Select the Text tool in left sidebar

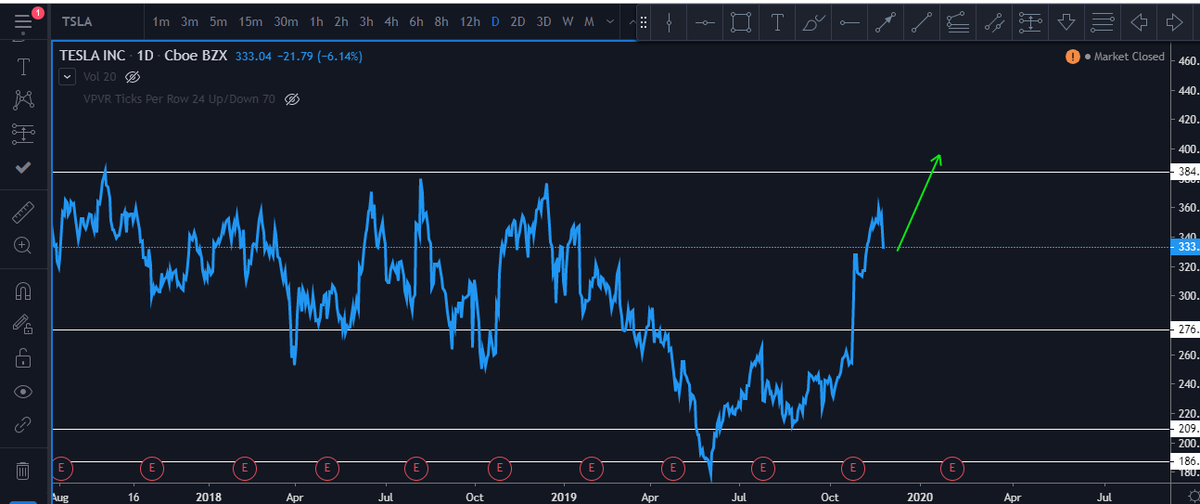pos(24,67)
